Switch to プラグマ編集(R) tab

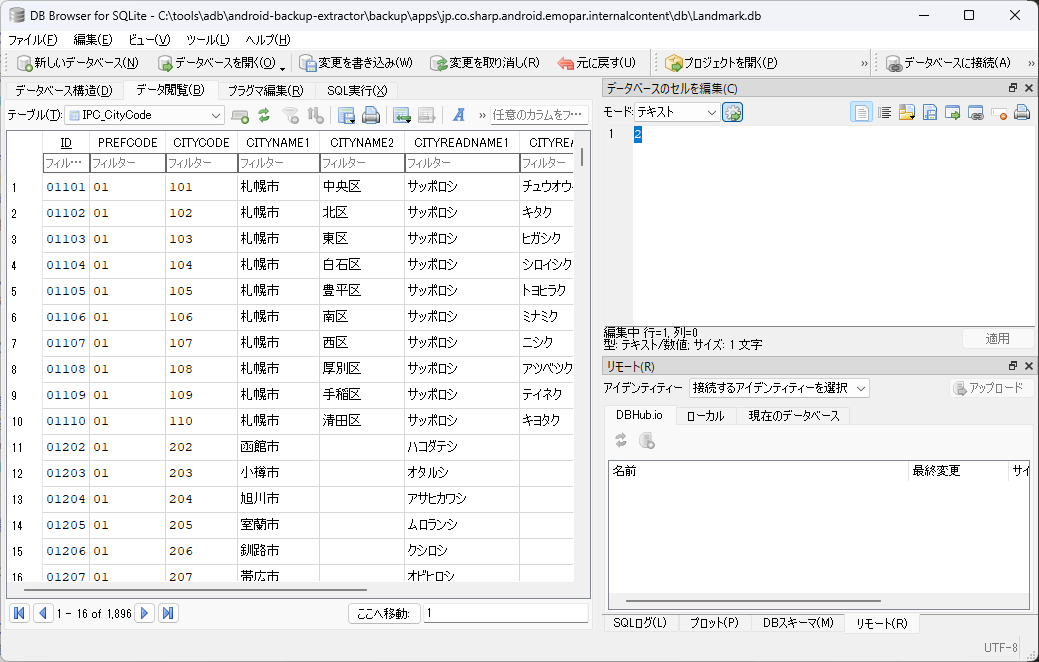[265, 91]
